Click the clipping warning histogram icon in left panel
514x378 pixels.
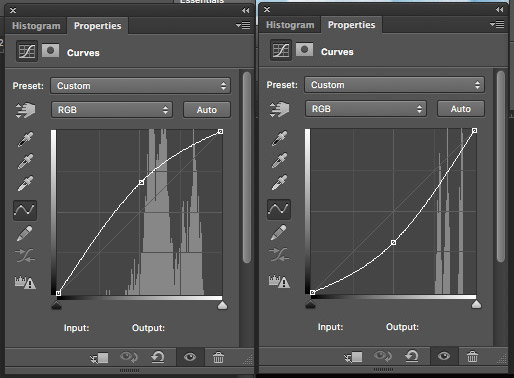coord(25,282)
